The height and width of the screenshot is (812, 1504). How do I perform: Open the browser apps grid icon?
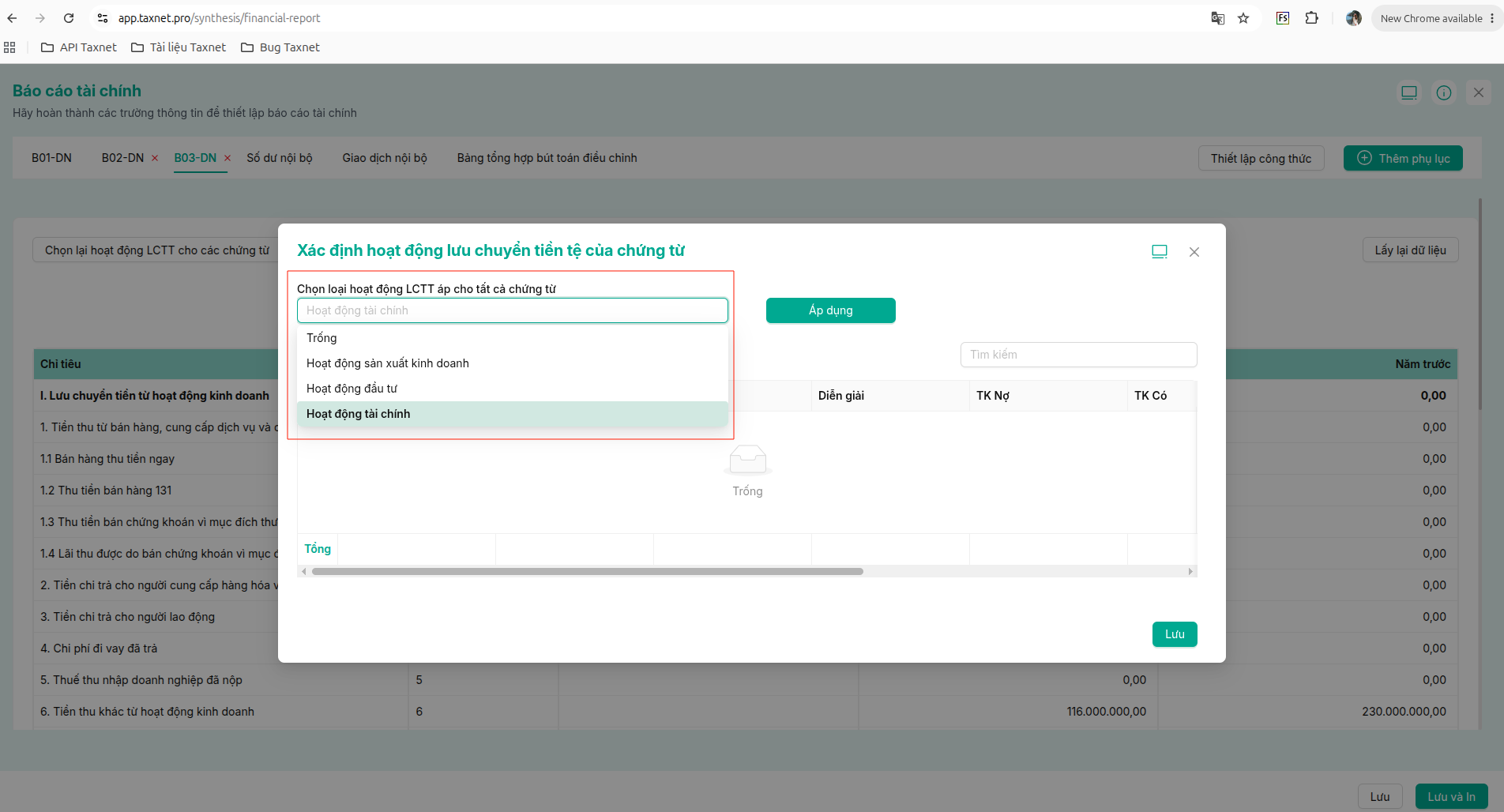point(9,47)
